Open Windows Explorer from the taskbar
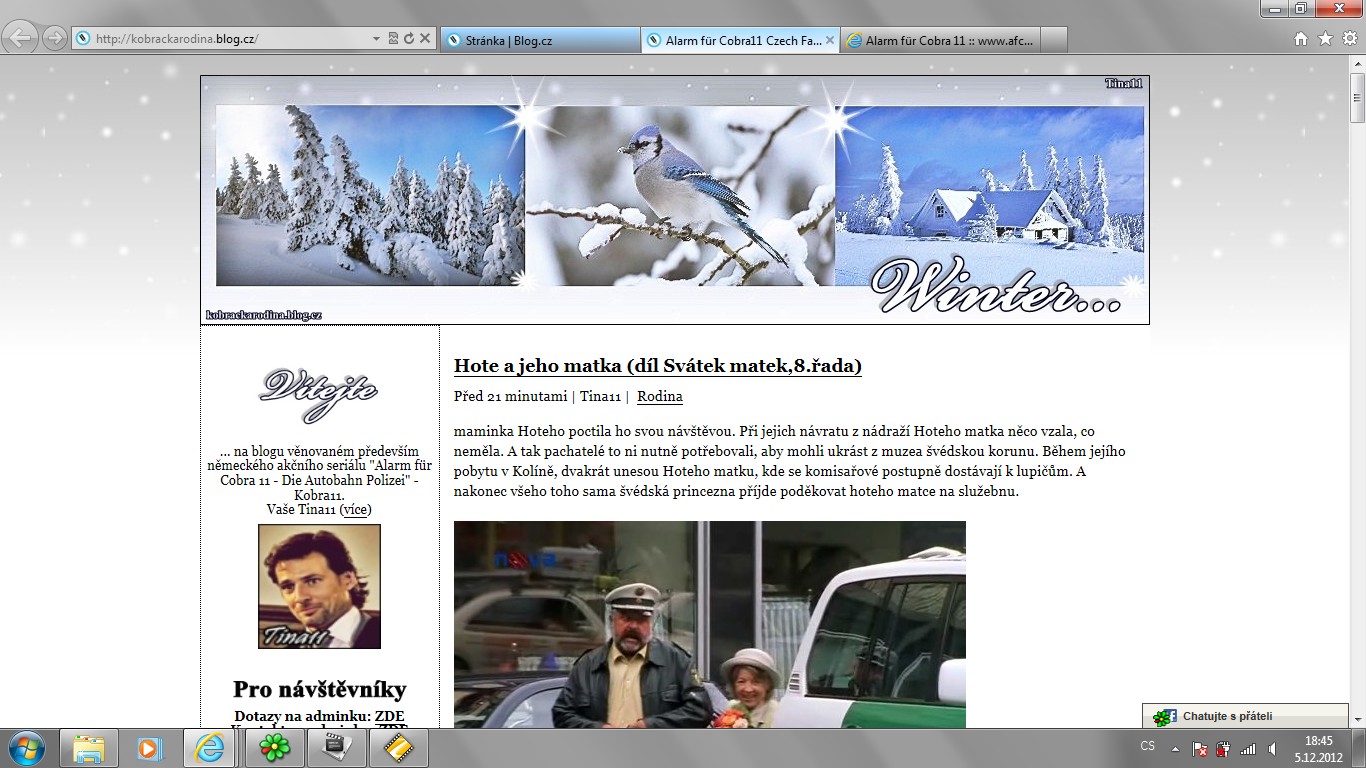 tap(89, 748)
